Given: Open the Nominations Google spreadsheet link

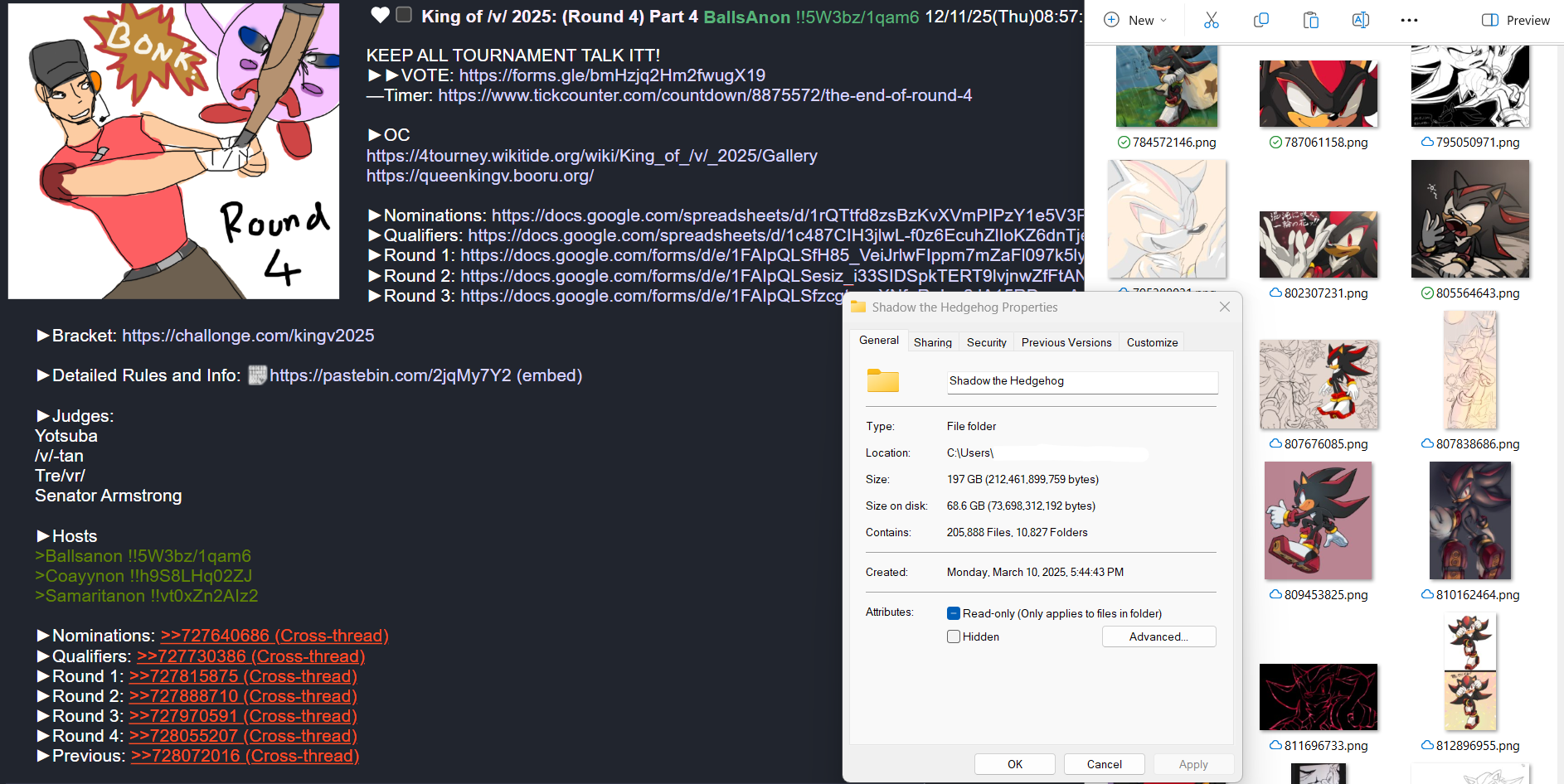Looking at the screenshot, I should click(788, 215).
